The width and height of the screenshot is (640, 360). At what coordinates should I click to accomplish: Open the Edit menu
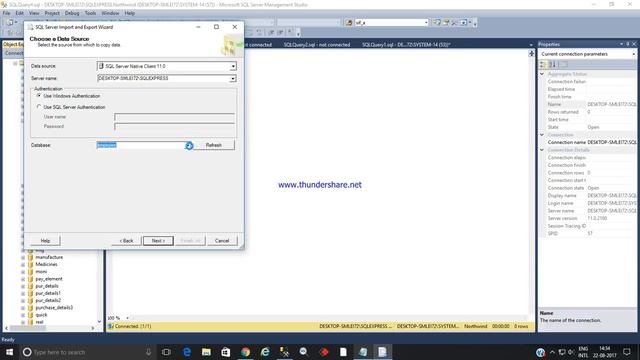(x=20, y=13)
